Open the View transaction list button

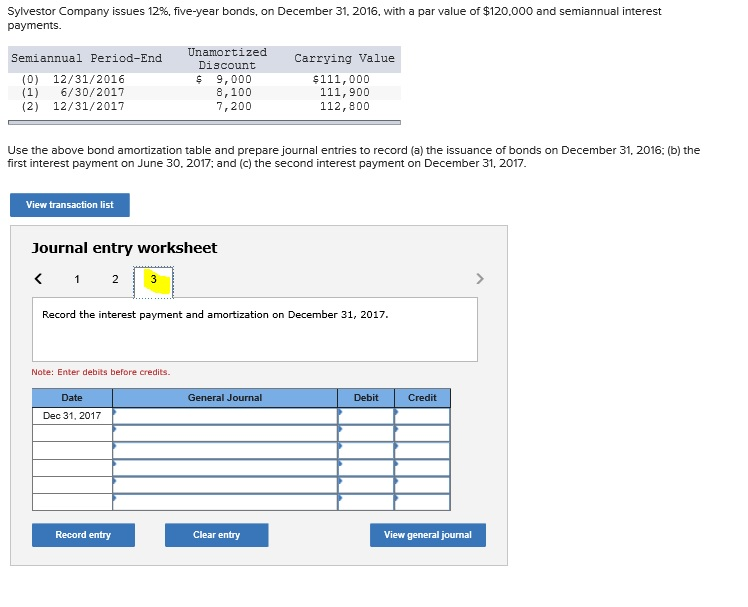click(x=70, y=205)
